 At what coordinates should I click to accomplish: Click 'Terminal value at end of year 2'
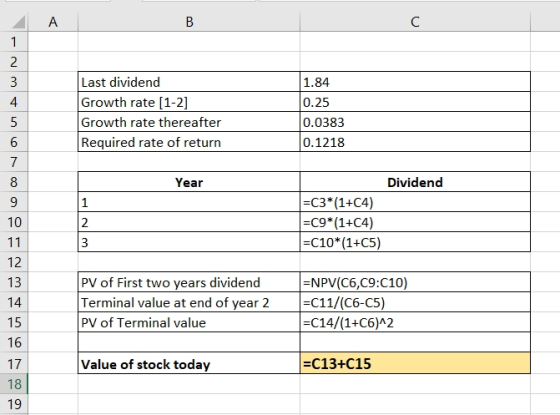click(x=189, y=302)
